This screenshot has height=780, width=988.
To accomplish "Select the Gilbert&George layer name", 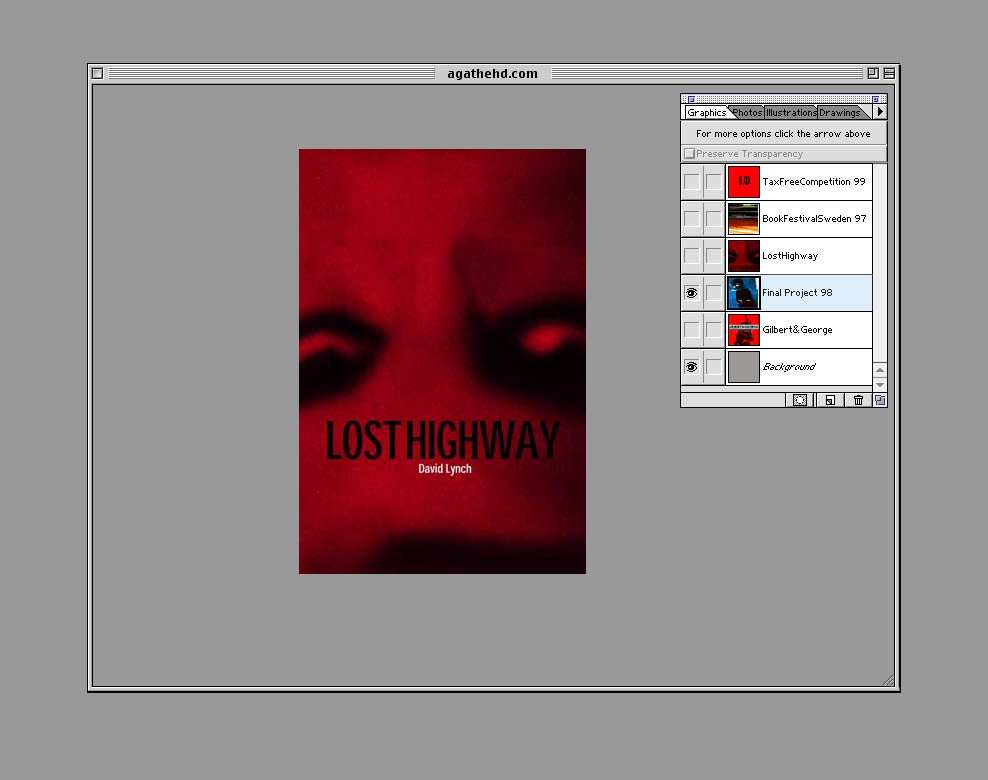I will [797, 330].
